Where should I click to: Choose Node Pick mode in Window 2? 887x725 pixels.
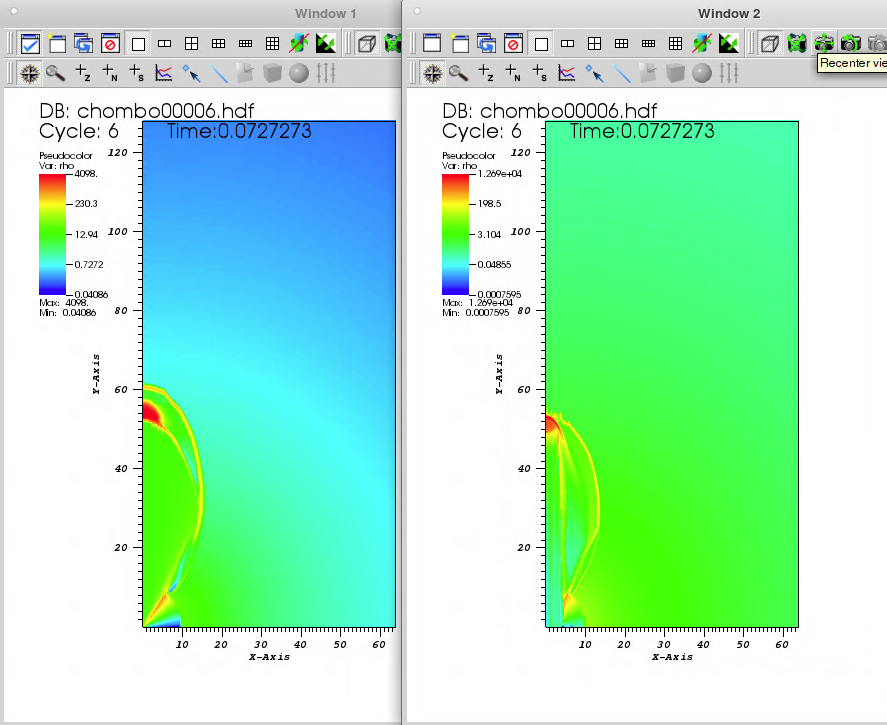click(513, 73)
